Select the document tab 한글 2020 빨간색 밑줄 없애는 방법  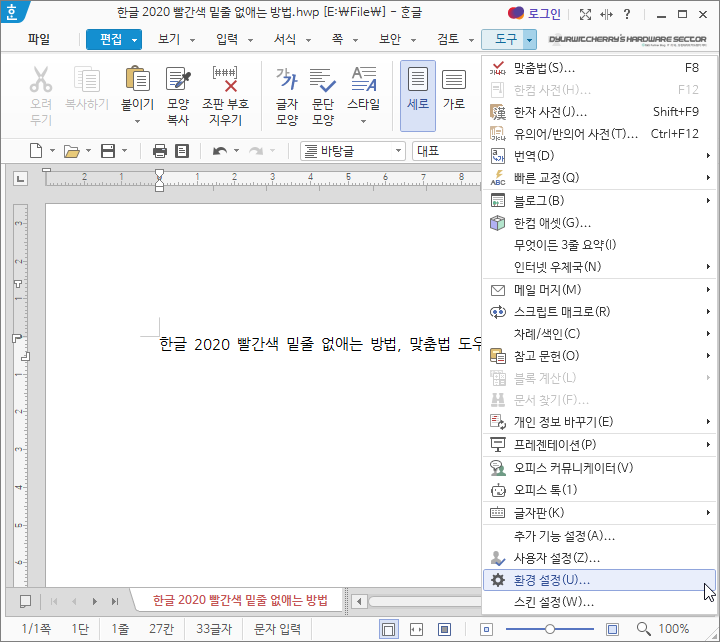point(240,600)
